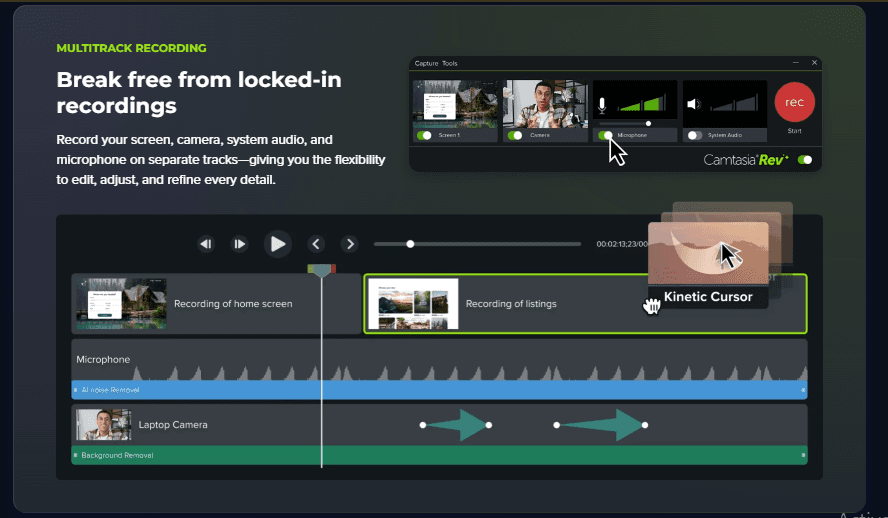Click the playback scrubber handle
Viewport: 888px width, 518px height.
click(410, 244)
